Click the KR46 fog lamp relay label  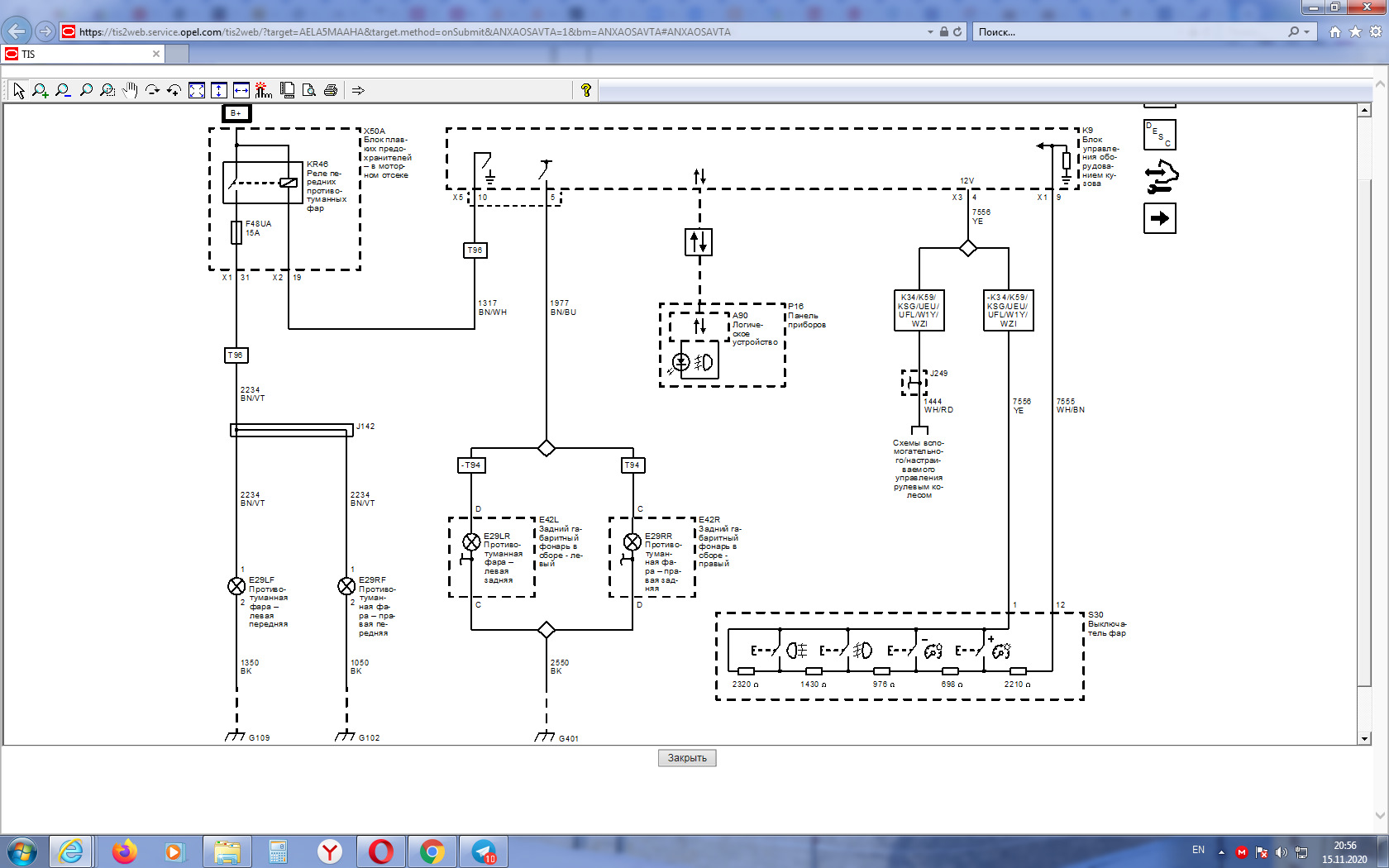326,186
